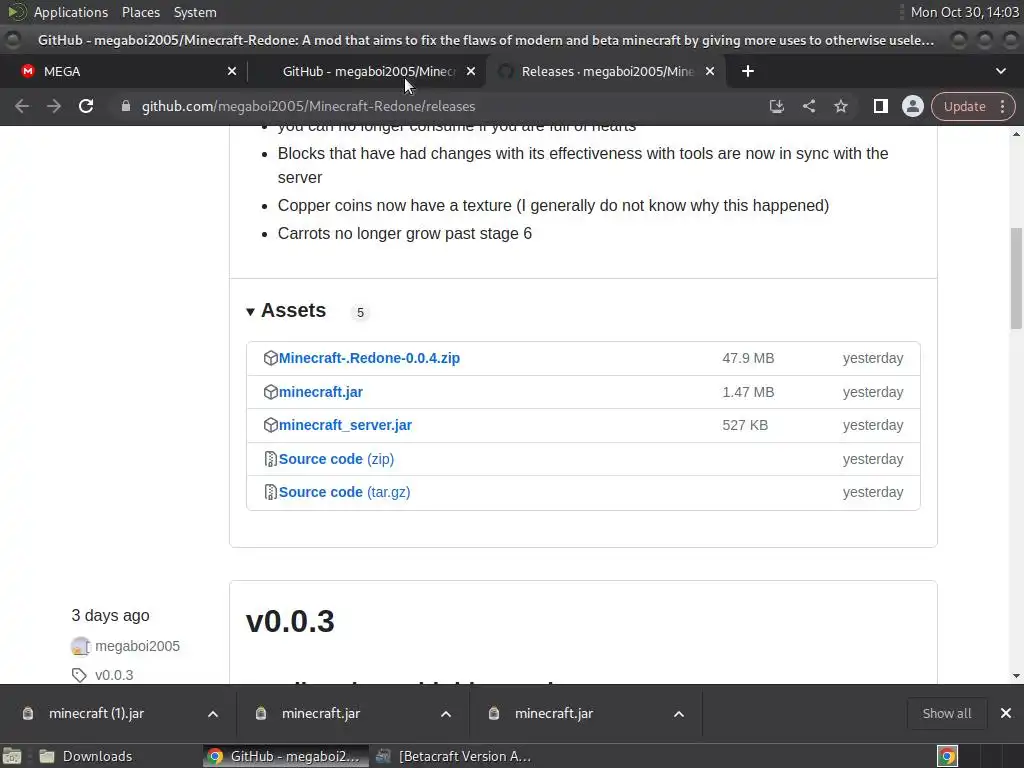Close the downloads bar
1024x768 pixels.
click(1006, 714)
